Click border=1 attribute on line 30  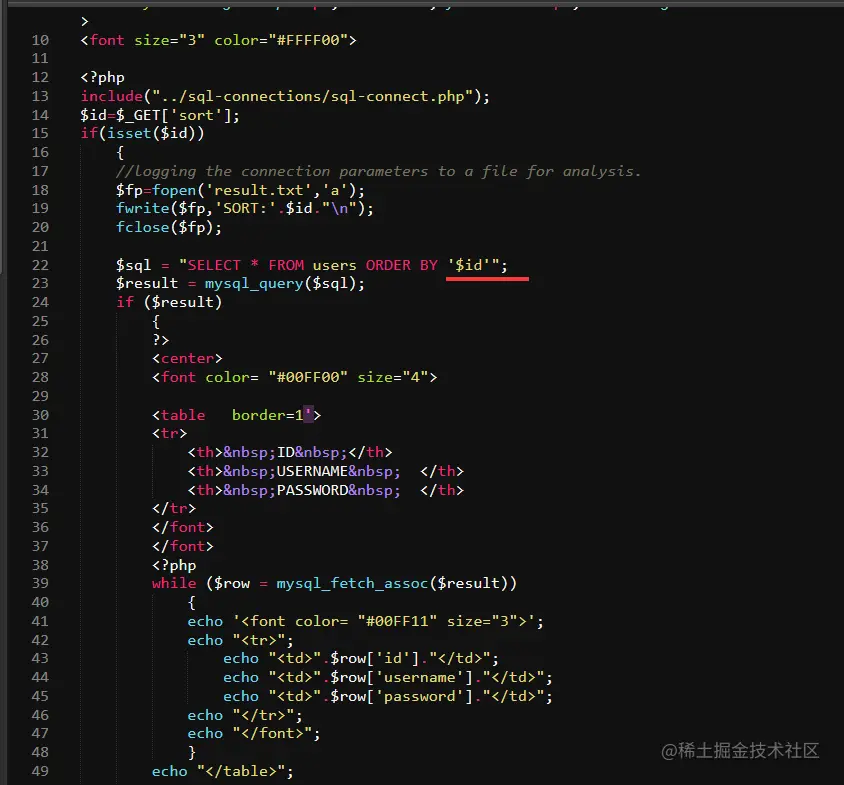(268, 415)
